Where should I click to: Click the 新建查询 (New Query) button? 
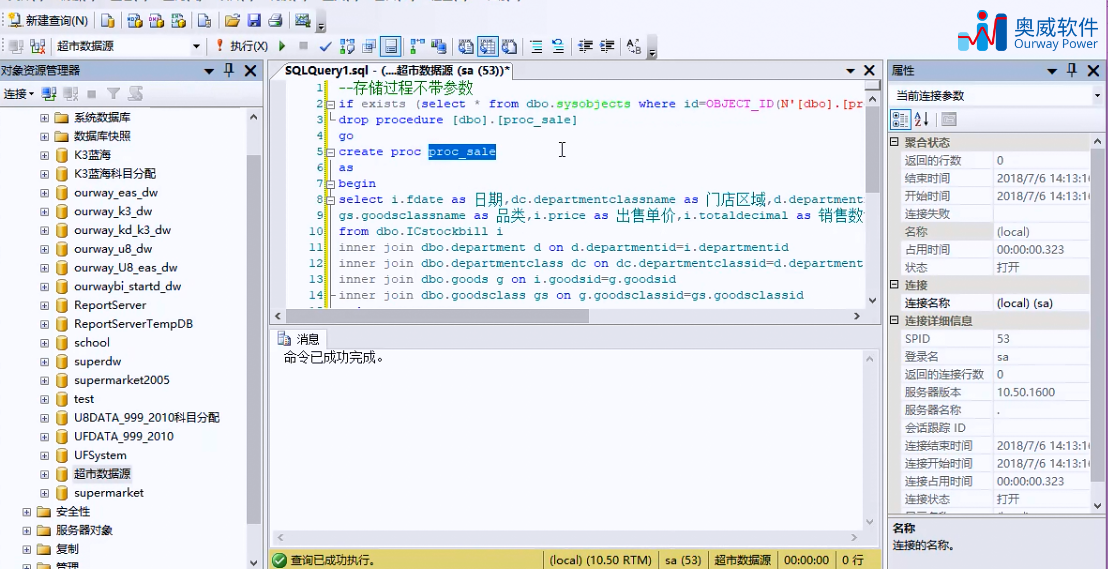pos(48,20)
